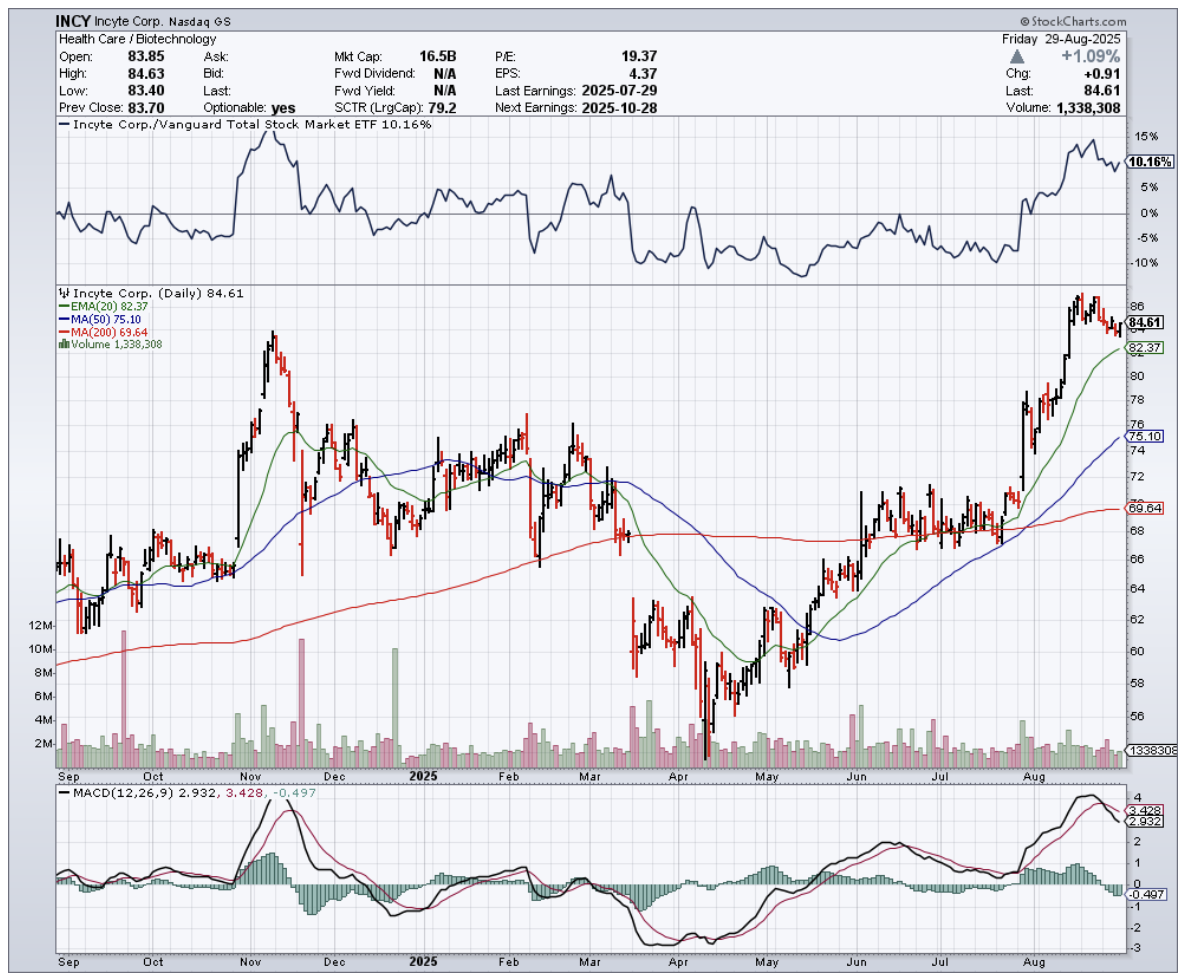Click the 84.61 last price tag on the axis
Screen dimensions: 1184x980
pos(1144,322)
